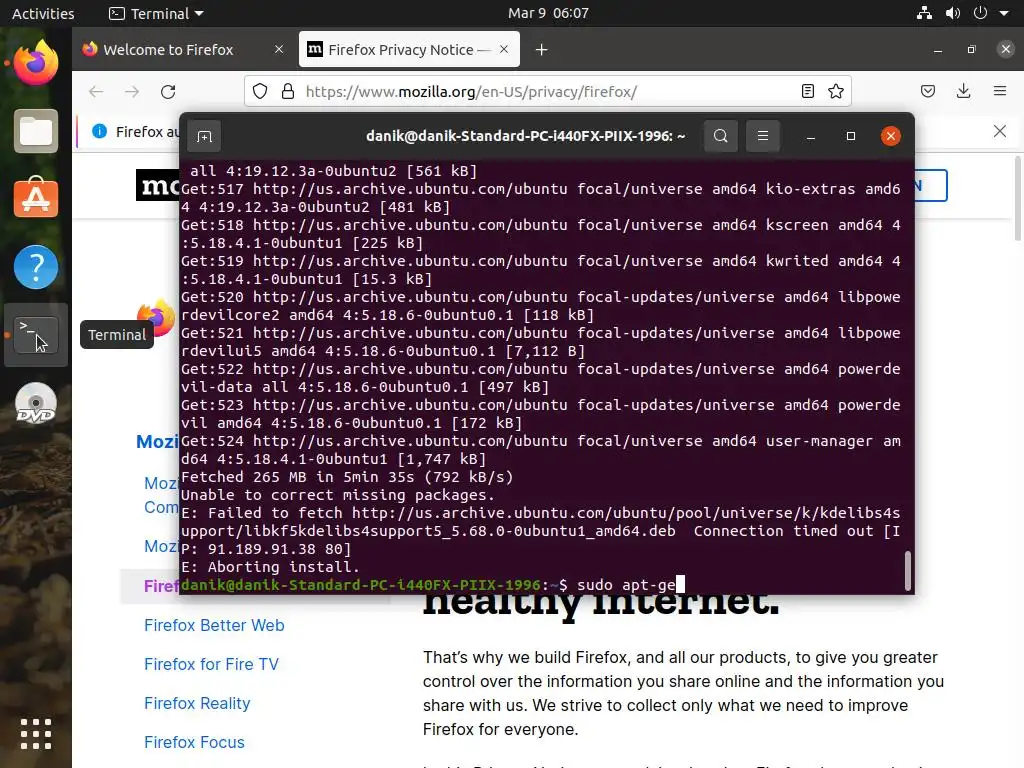Close the Welcome to Firefox tab

(x=279, y=49)
